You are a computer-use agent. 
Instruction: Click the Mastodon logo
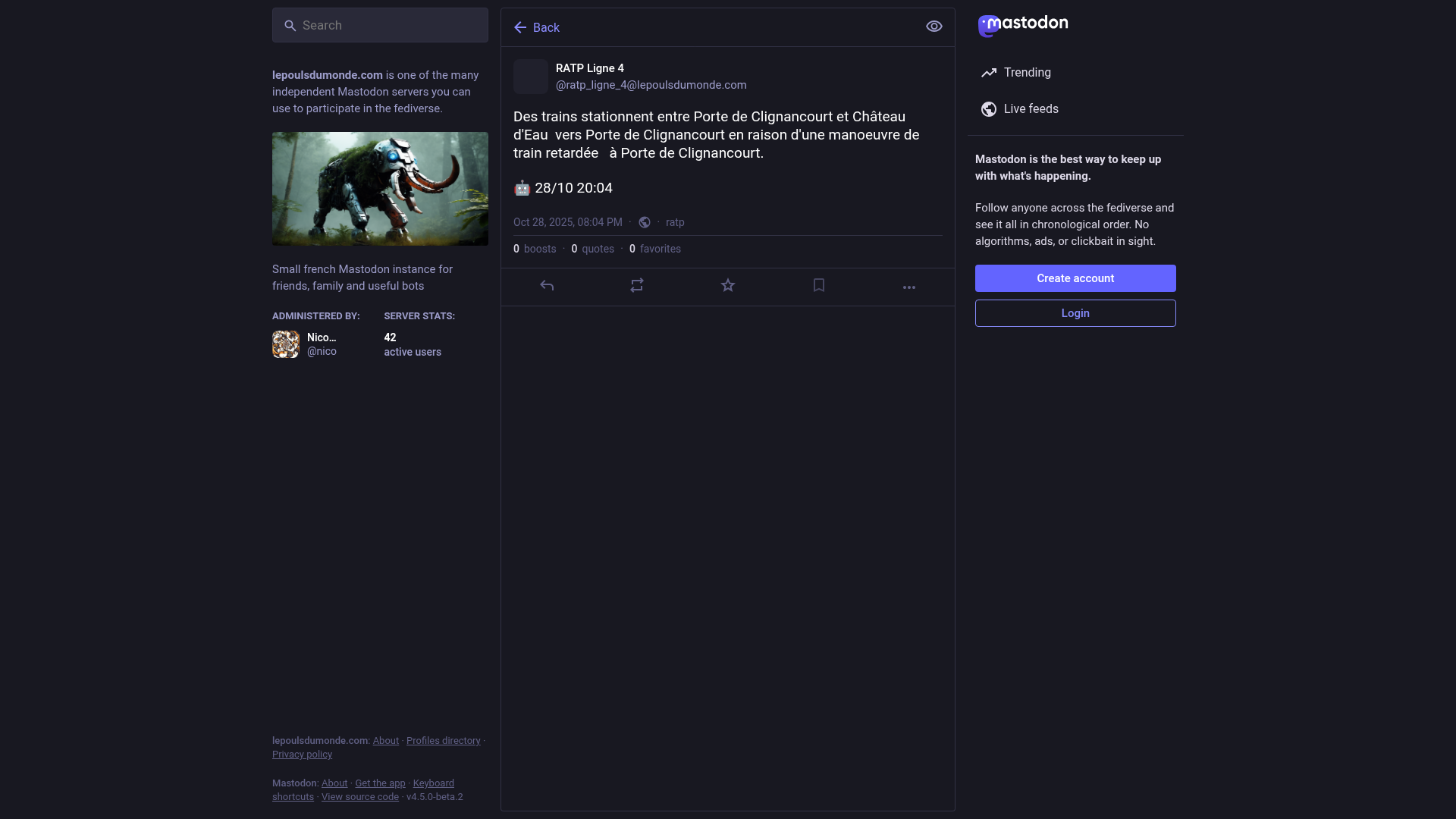coord(1023,25)
